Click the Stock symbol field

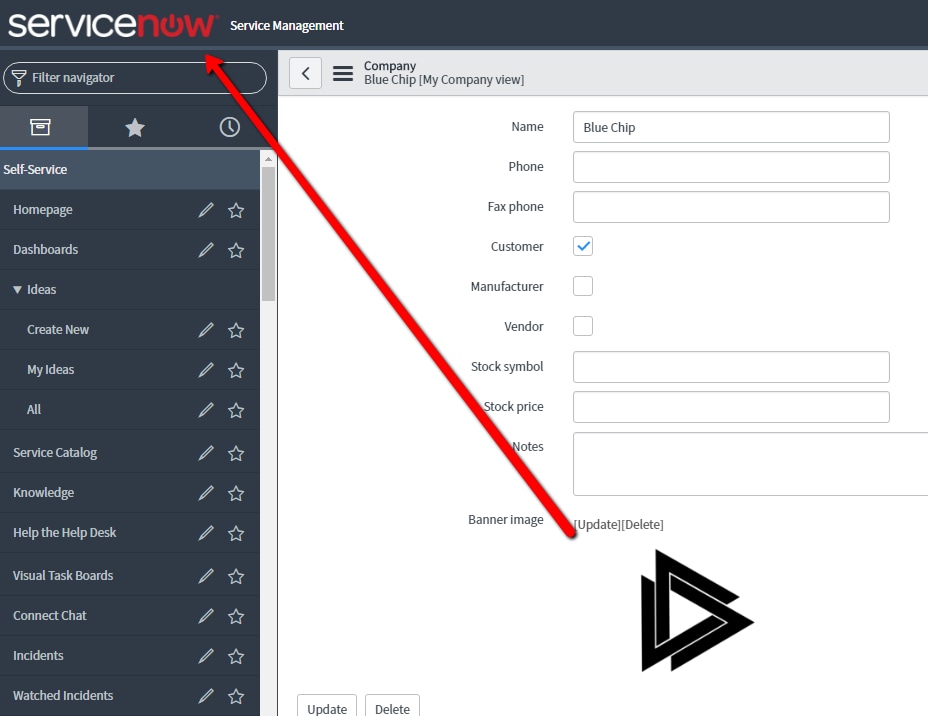(x=731, y=367)
